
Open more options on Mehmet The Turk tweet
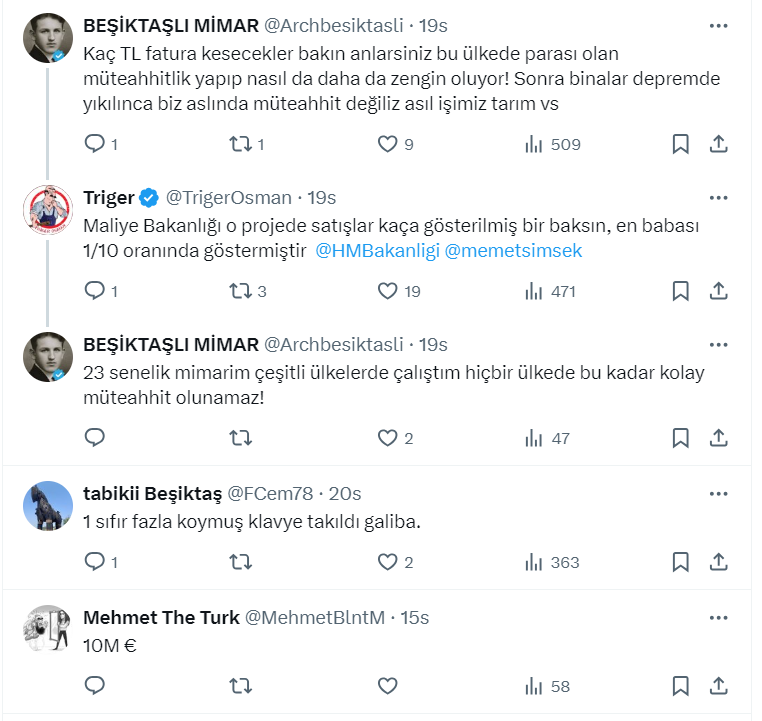tap(718, 617)
